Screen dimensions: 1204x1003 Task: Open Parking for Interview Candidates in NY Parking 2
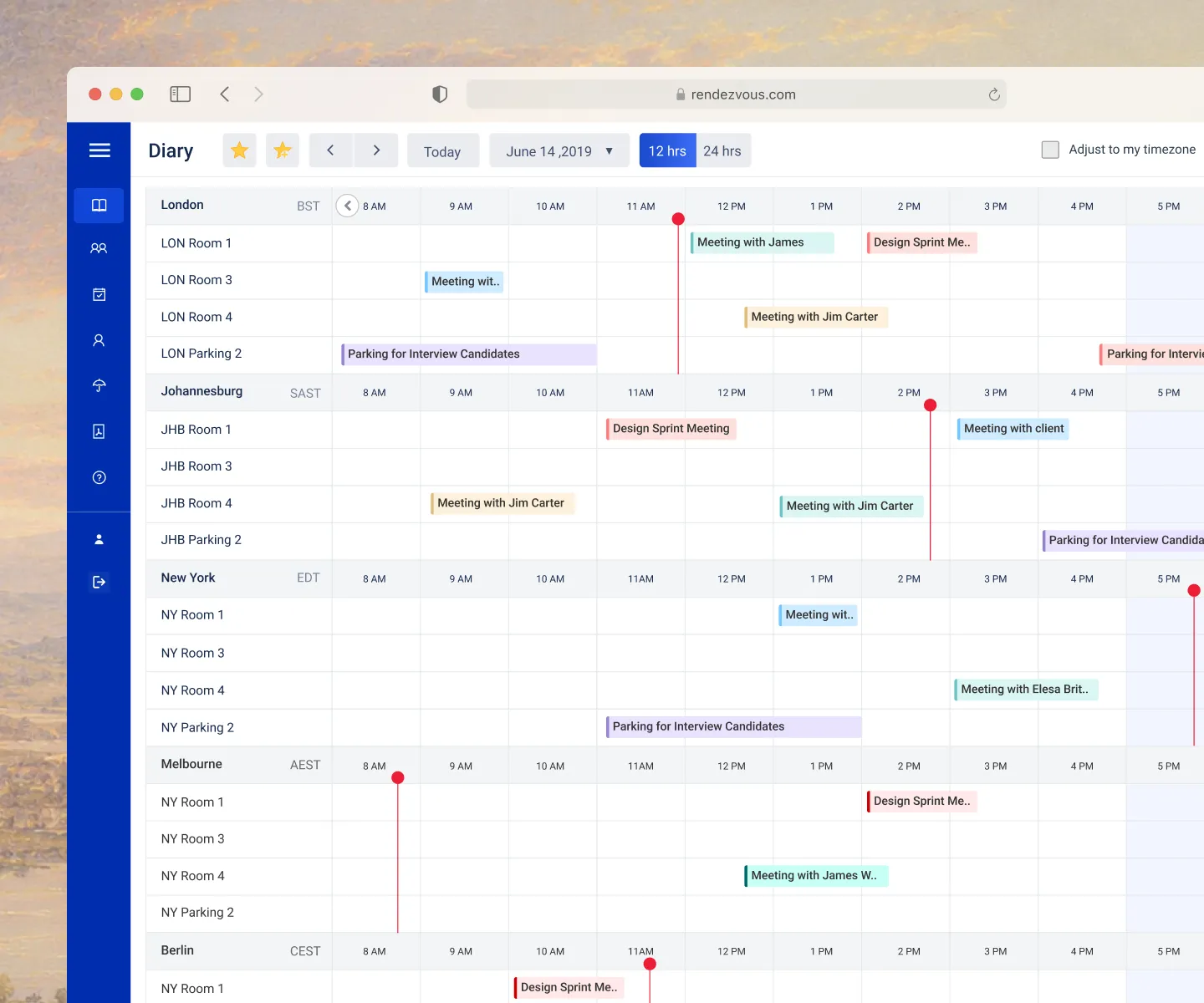click(x=734, y=727)
